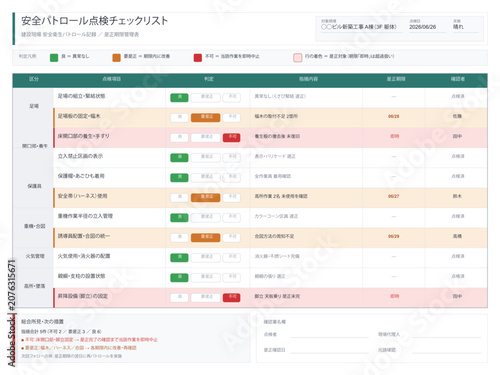This screenshot has width=500, height=375.
Task: Select 不可 for 火気使用・消火器の配置 row
Action: (231, 257)
